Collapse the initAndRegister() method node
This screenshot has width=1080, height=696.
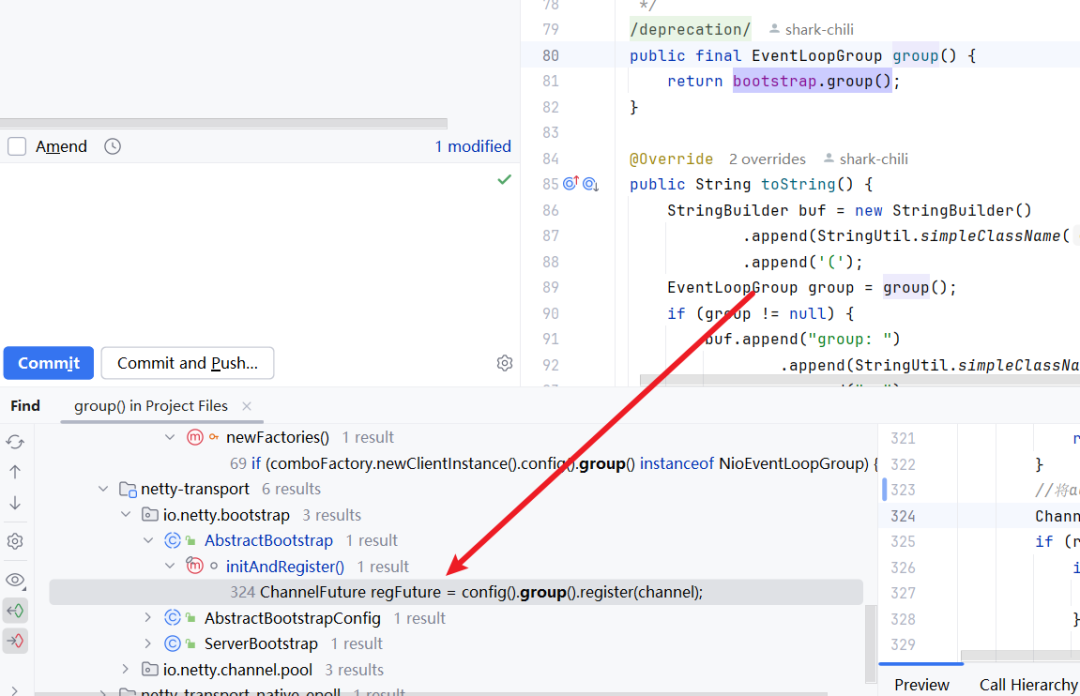tap(169, 566)
